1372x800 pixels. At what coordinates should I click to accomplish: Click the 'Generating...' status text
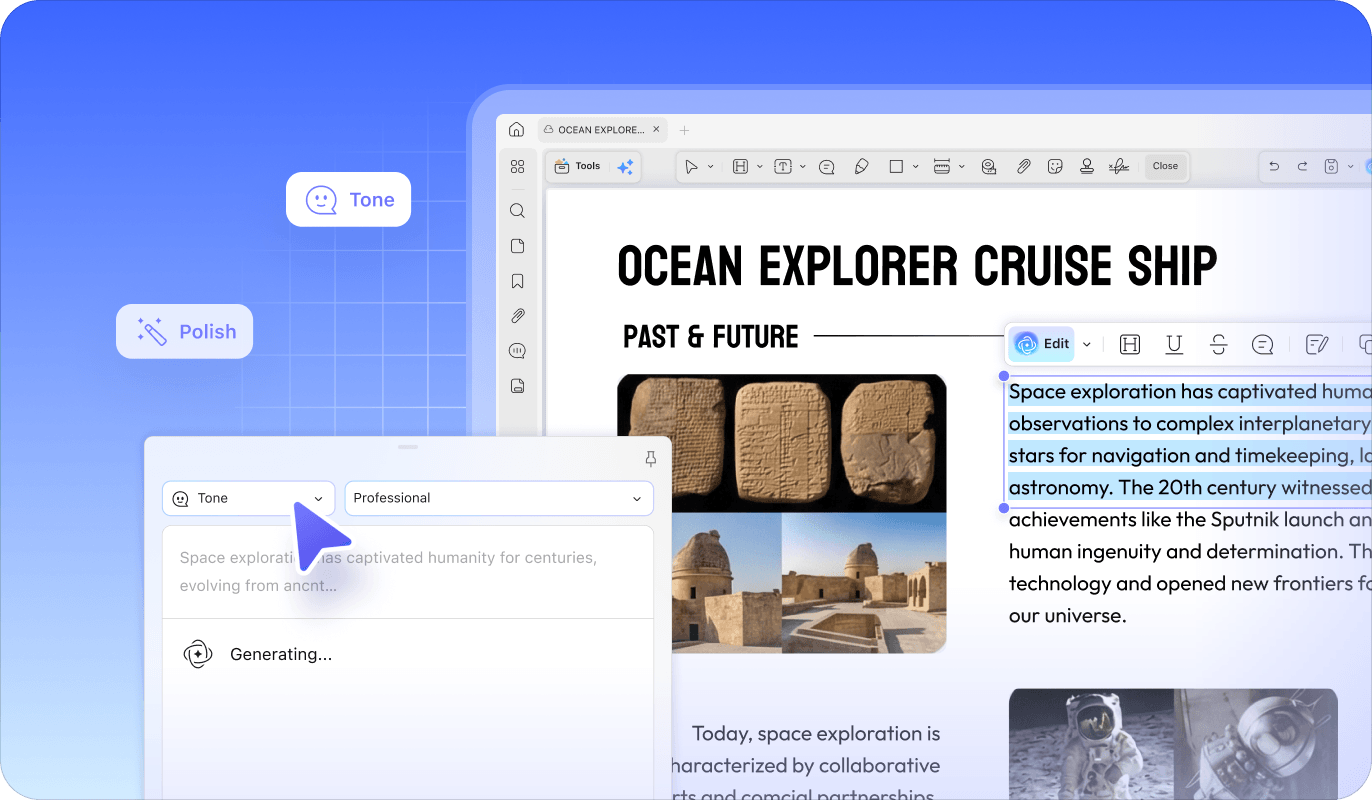click(281, 654)
